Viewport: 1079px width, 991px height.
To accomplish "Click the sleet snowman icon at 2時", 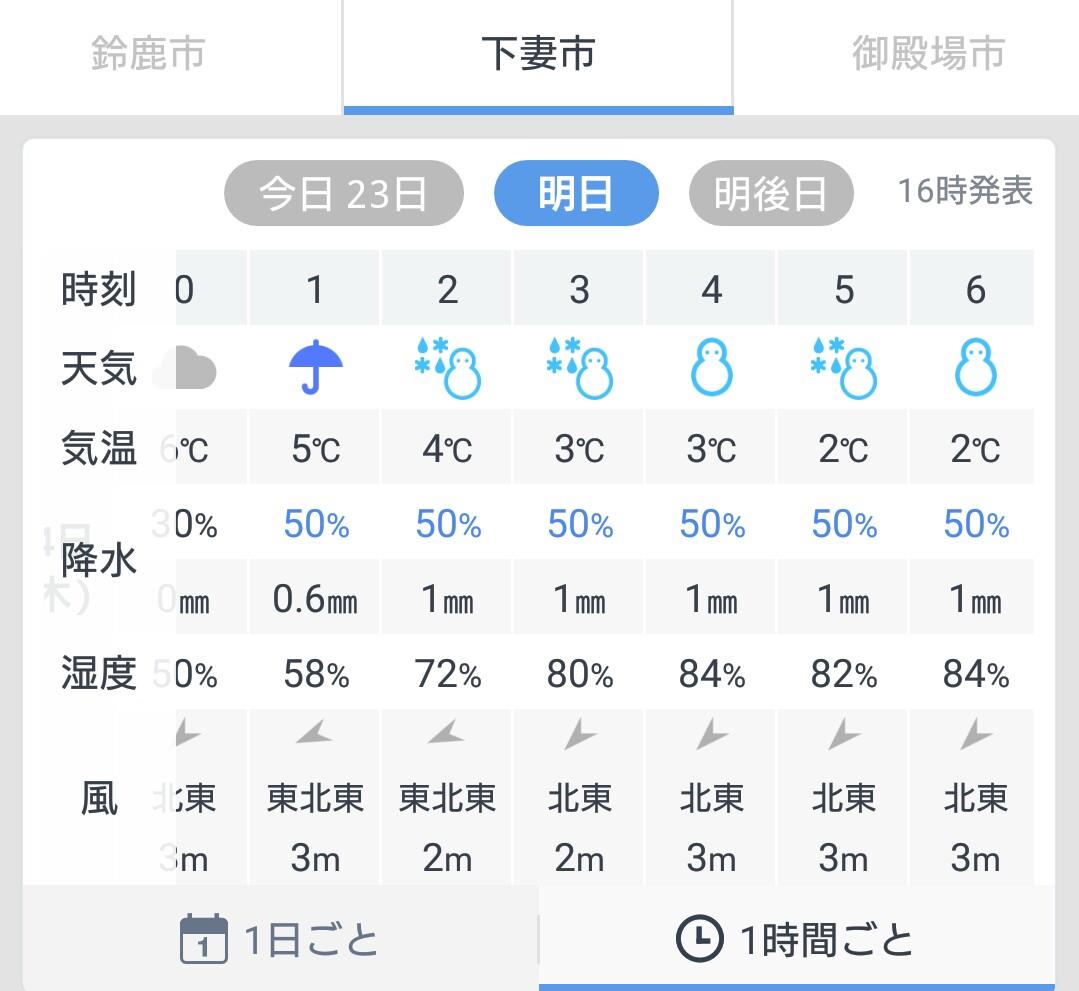I will 447,368.
